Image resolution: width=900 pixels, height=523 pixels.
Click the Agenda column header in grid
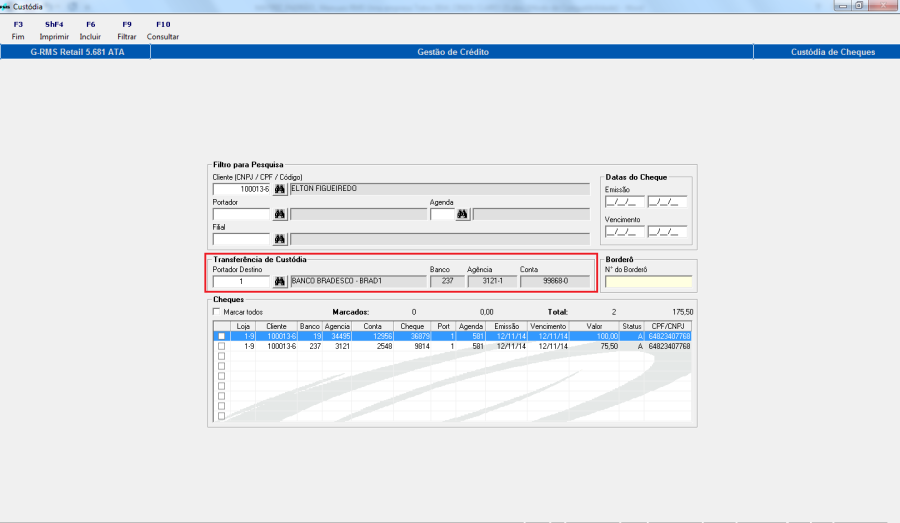pyautogui.click(x=471, y=326)
